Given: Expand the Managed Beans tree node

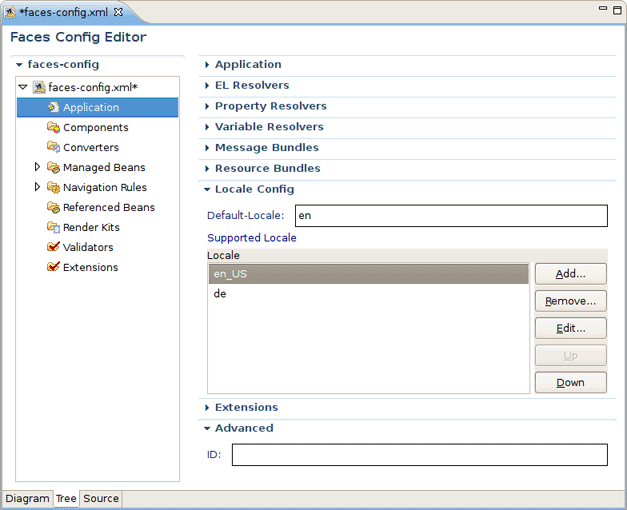Looking at the screenshot, I should point(37,167).
